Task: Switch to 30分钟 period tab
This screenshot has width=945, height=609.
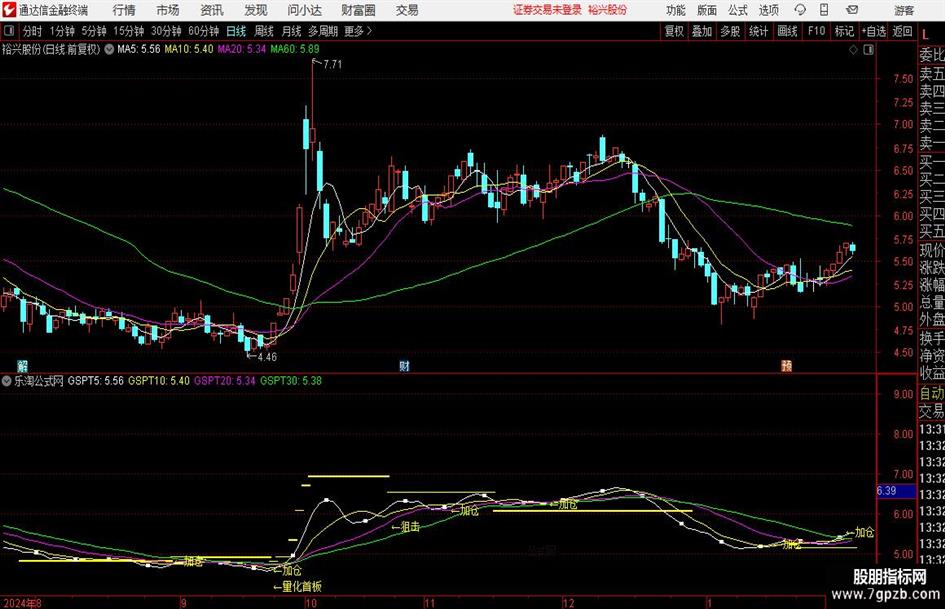Action: [166, 31]
